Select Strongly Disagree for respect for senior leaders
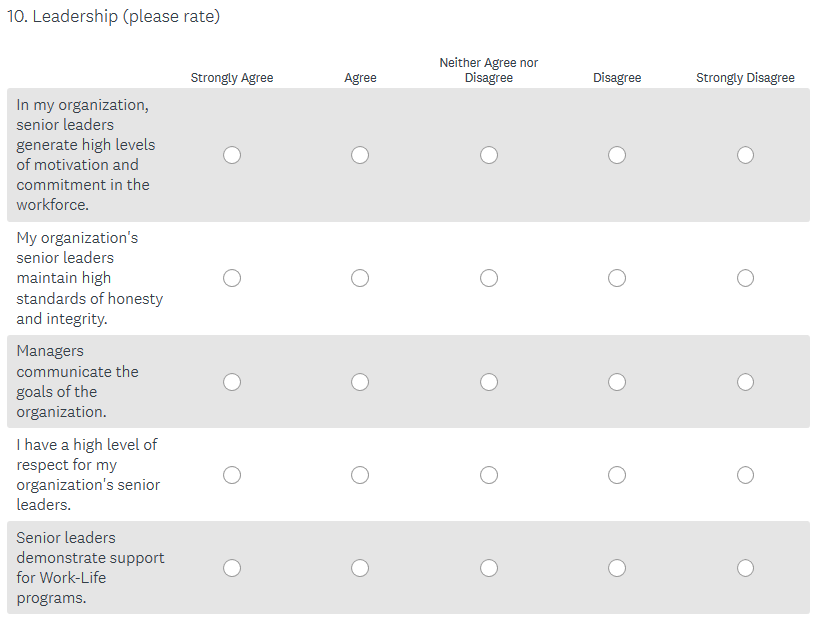The width and height of the screenshot is (822, 634). [x=745, y=475]
